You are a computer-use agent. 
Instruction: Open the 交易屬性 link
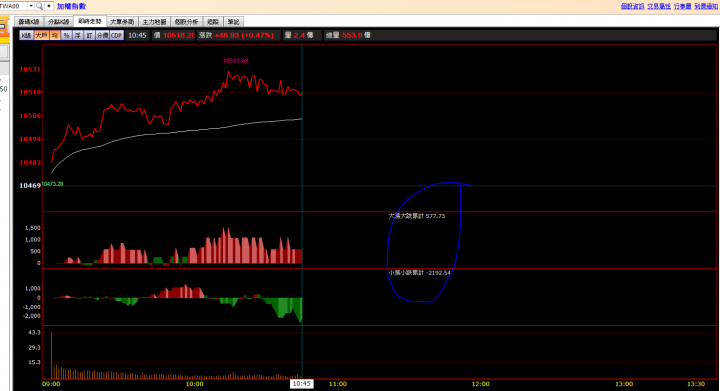coord(659,6)
